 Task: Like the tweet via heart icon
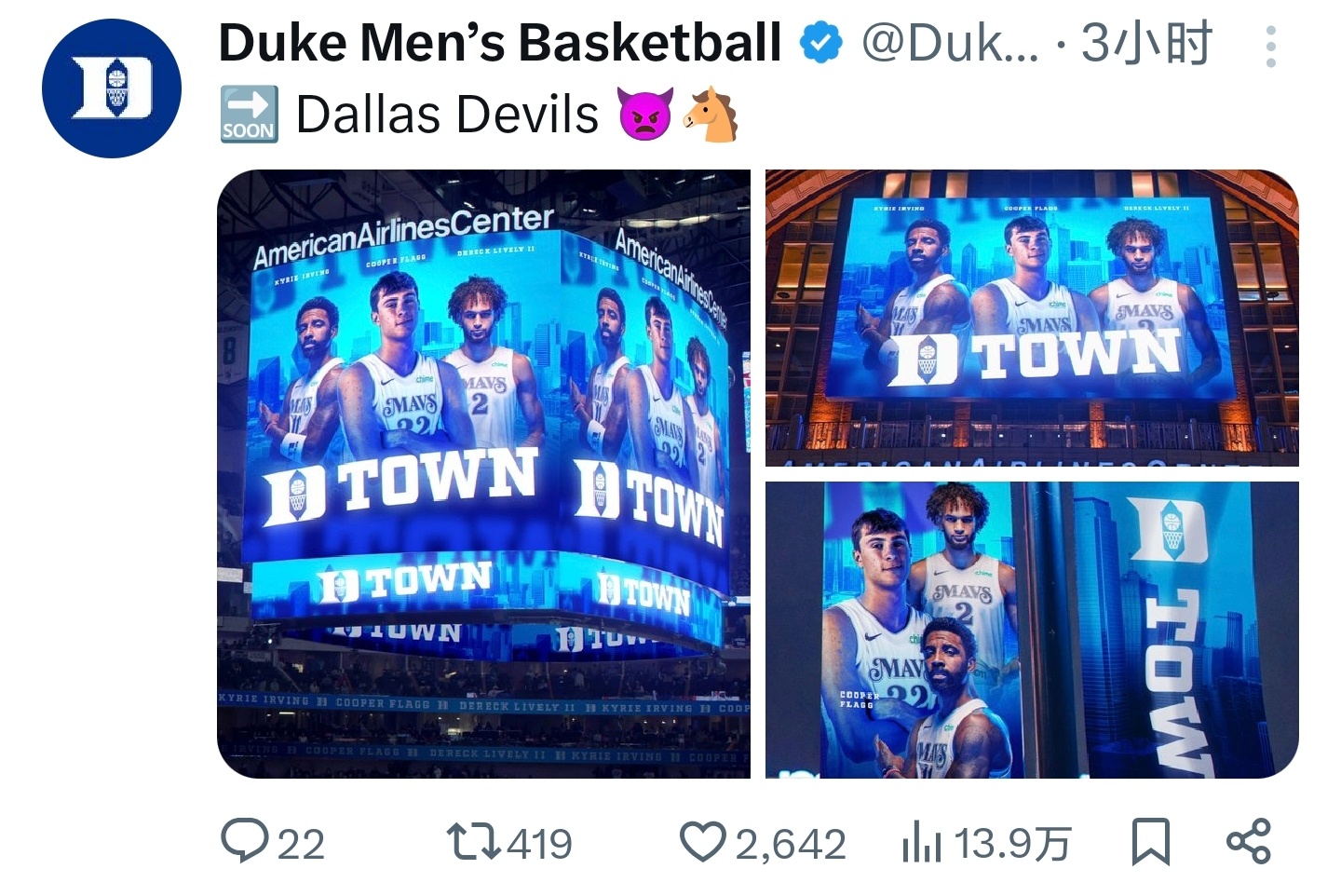pyautogui.click(x=702, y=842)
